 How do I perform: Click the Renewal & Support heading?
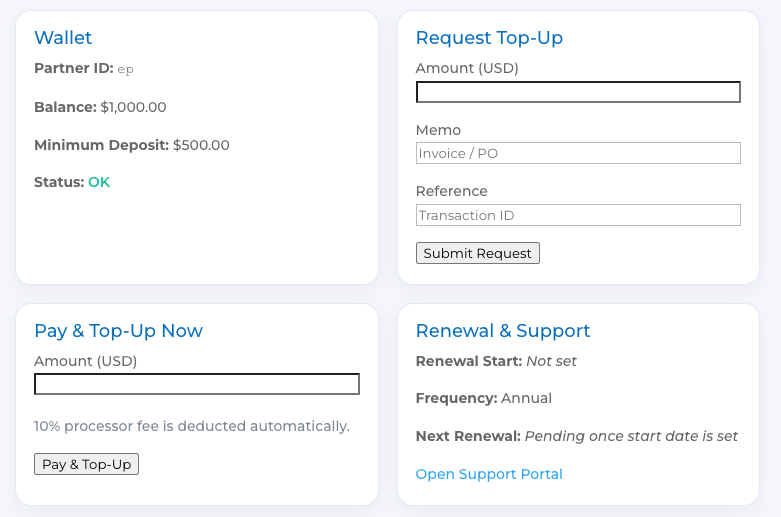click(502, 331)
